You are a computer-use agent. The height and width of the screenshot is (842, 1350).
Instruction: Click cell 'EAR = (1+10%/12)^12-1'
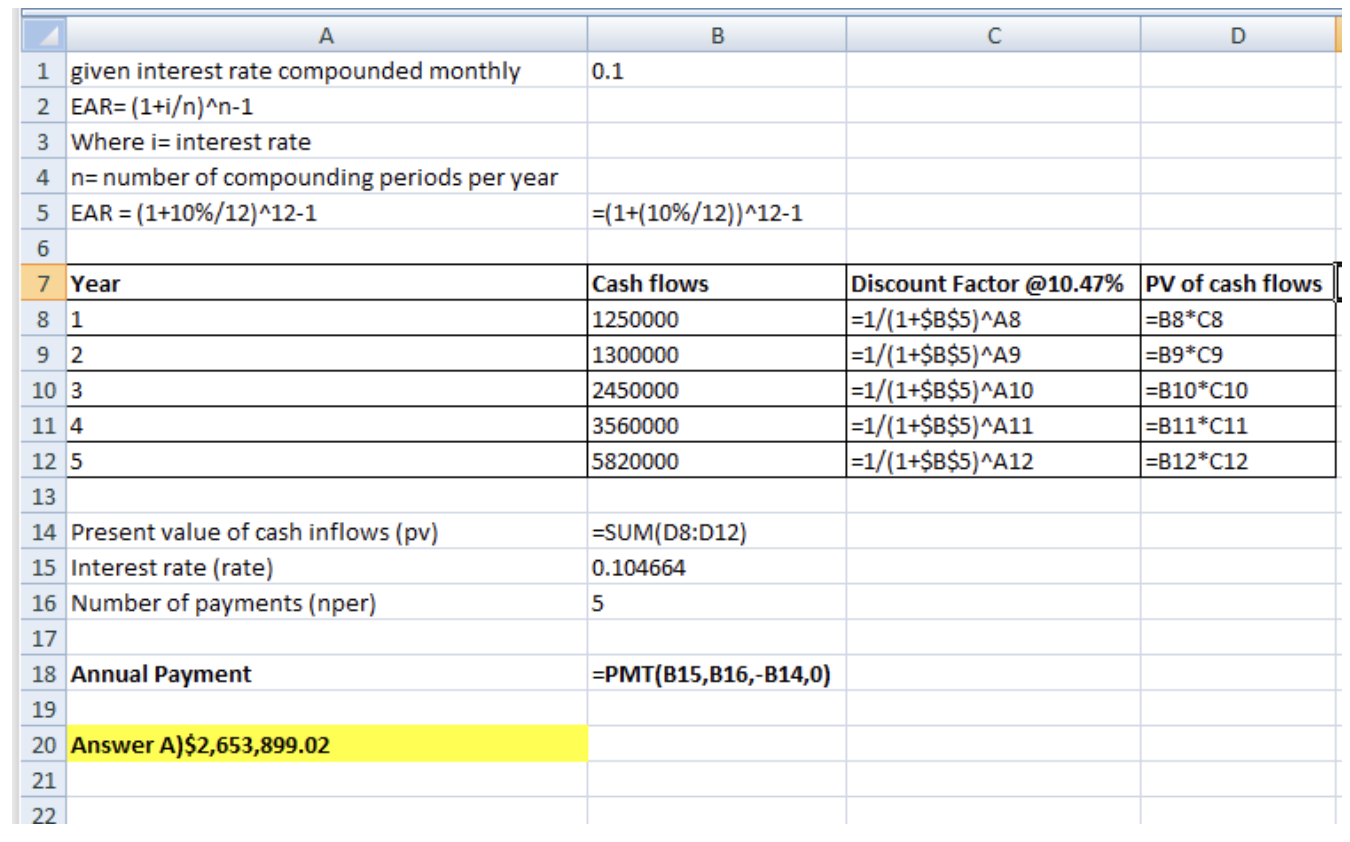click(326, 213)
